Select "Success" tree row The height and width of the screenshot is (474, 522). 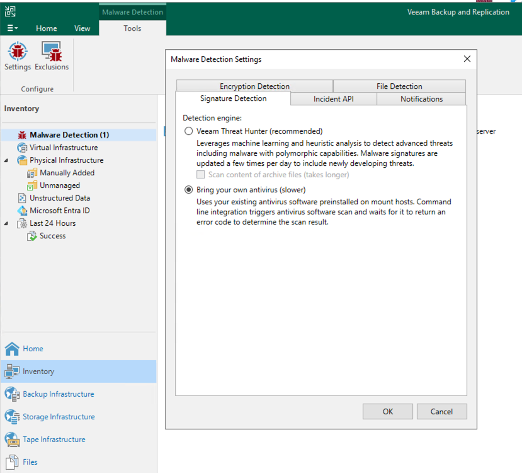pyautogui.click(x=79, y=236)
